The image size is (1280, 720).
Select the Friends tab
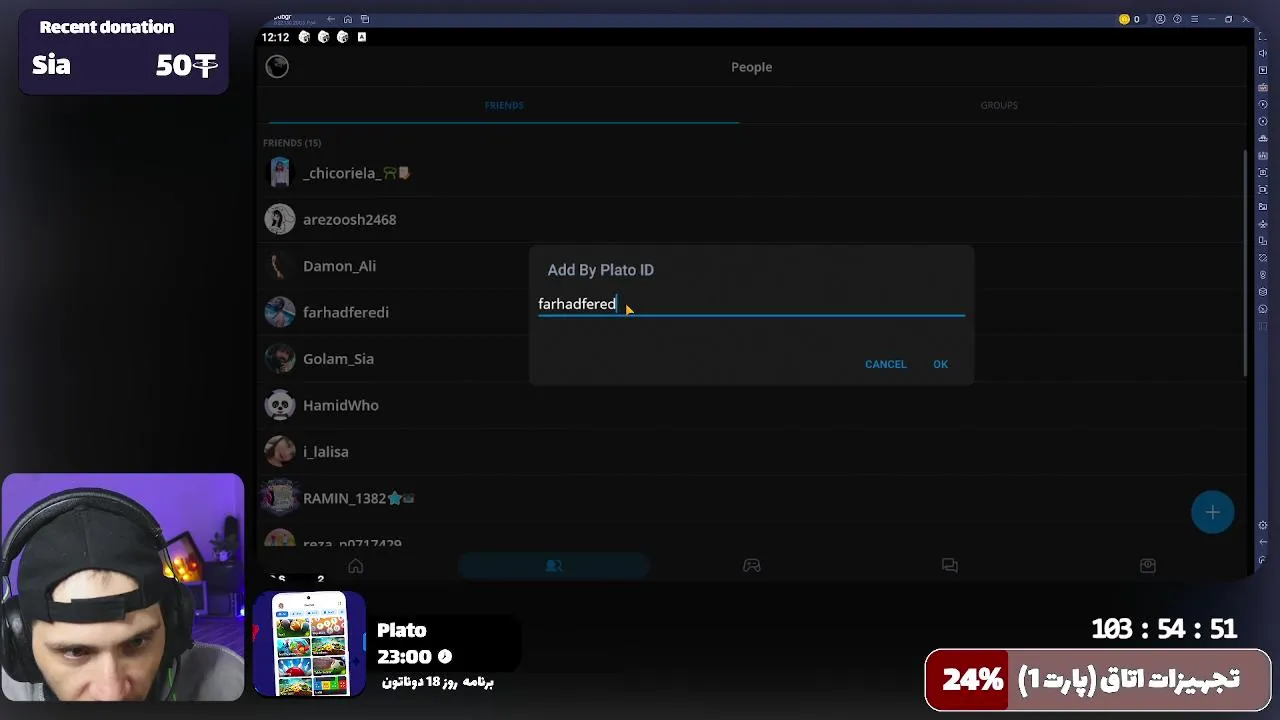[504, 105]
